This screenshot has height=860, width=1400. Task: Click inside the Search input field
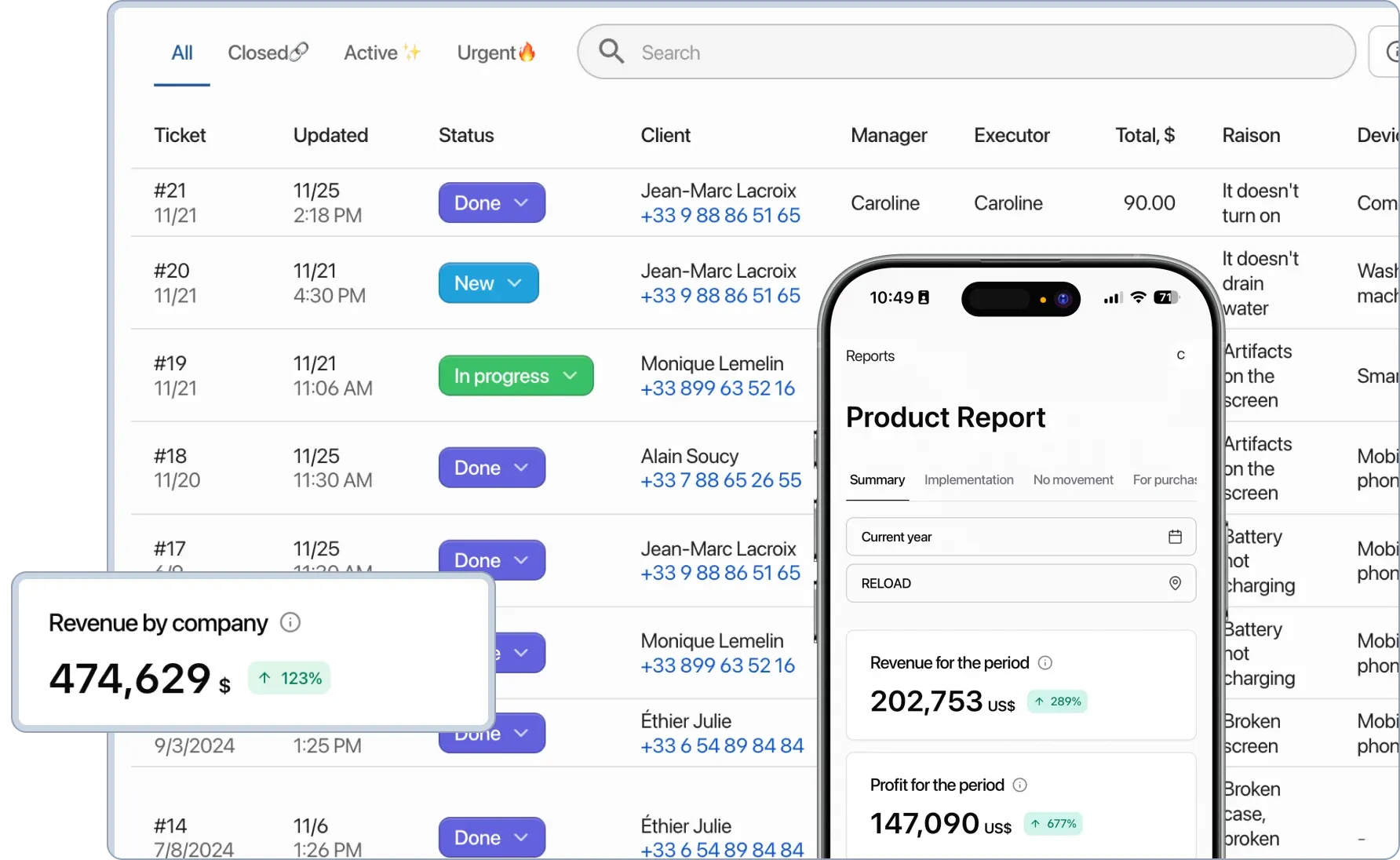coord(785,52)
